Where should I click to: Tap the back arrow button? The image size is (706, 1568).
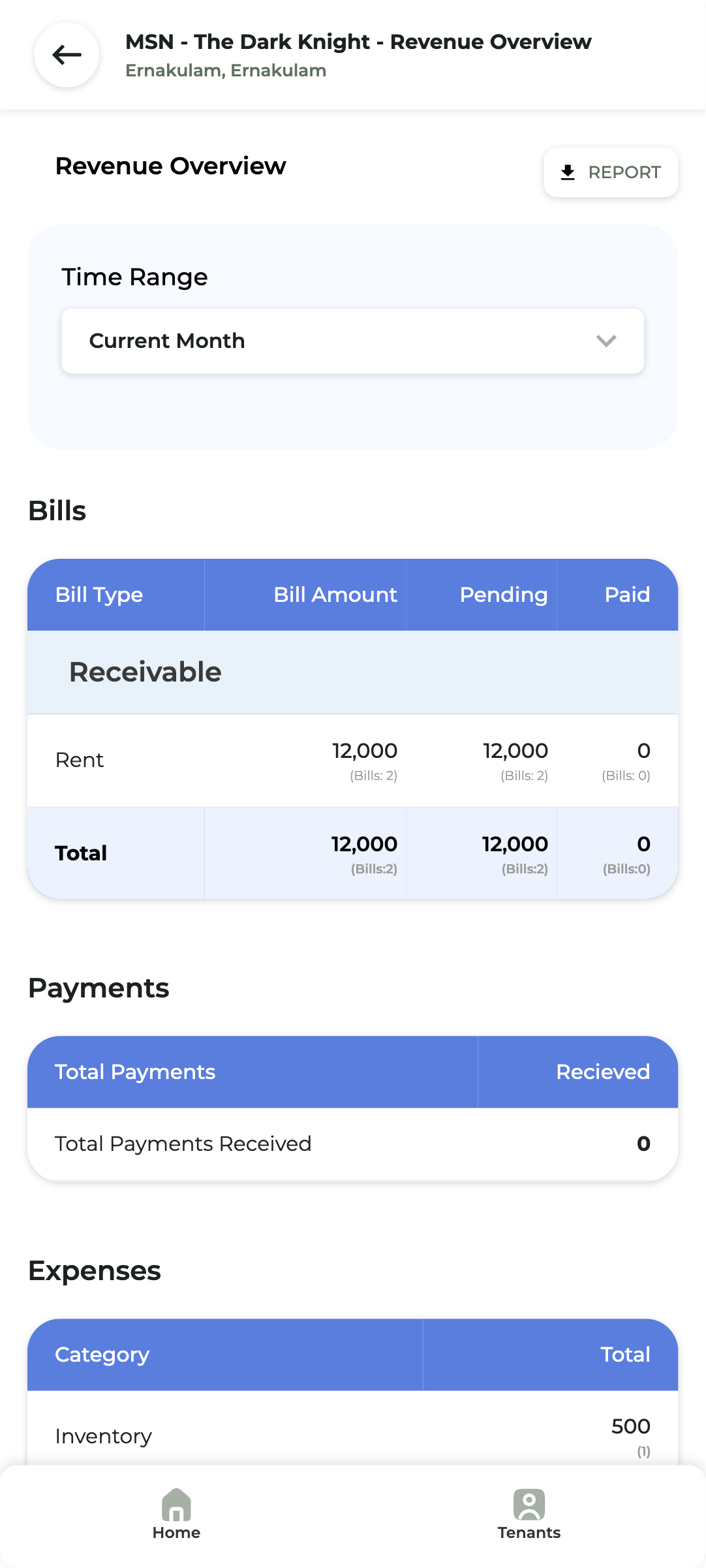67,55
